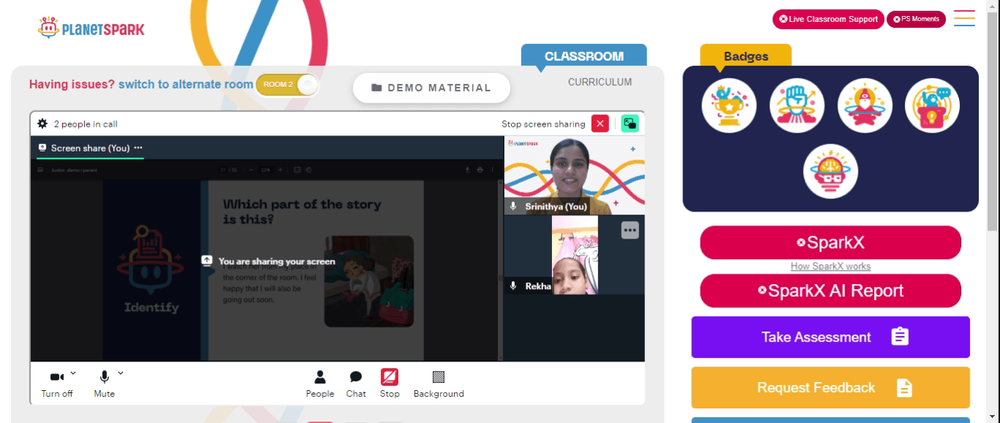This screenshot has height=423, width=1000.
Task: Expand camera options chevron
Action: tap(73, 373)
